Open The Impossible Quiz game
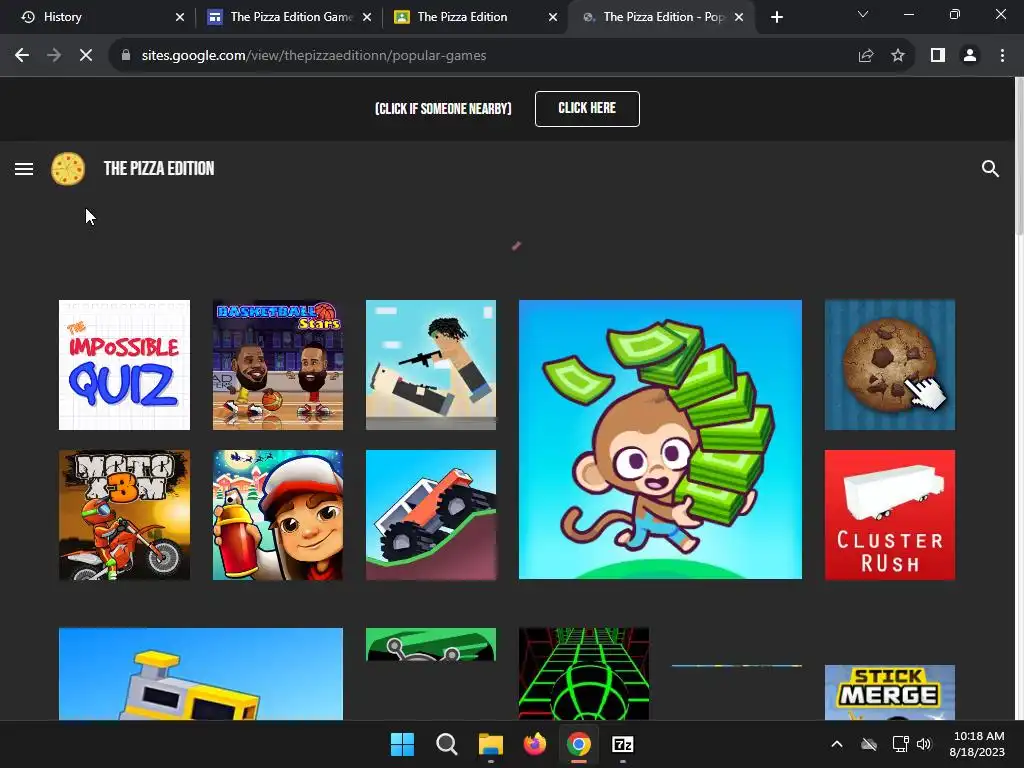Viewport: 1024px width, 768px height. [124, 365]
